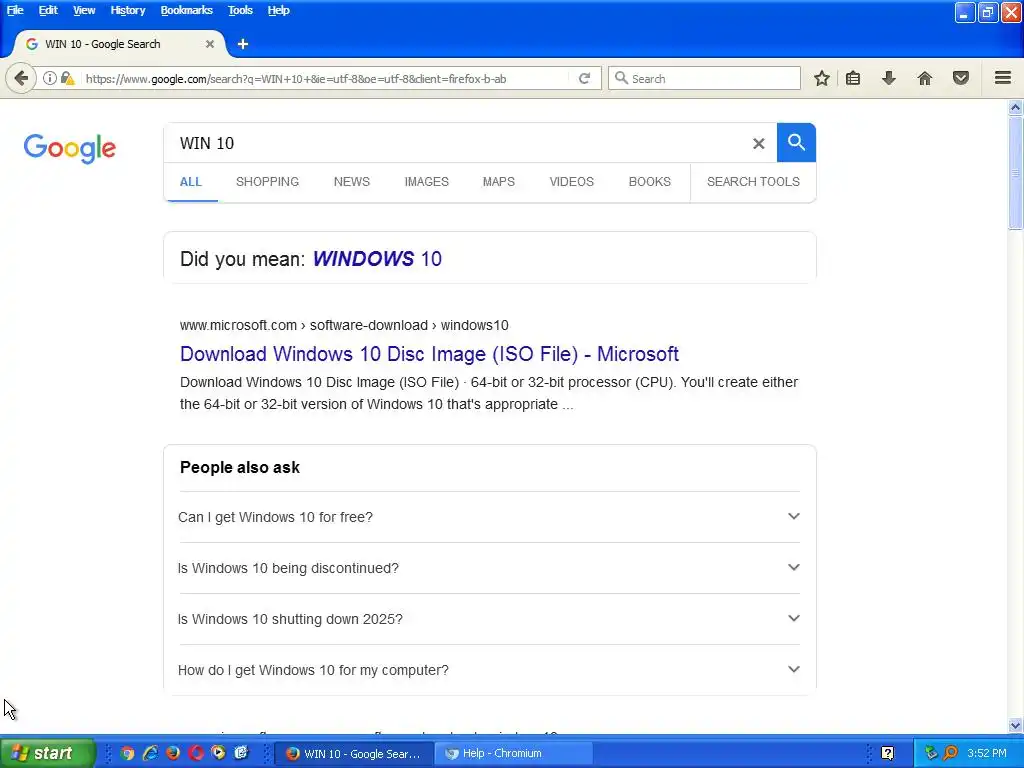The image size is (1024, 768).
Task: Expand 'Is Windows 10 shutting down 2025?'
Action: (x=489, y=619)
